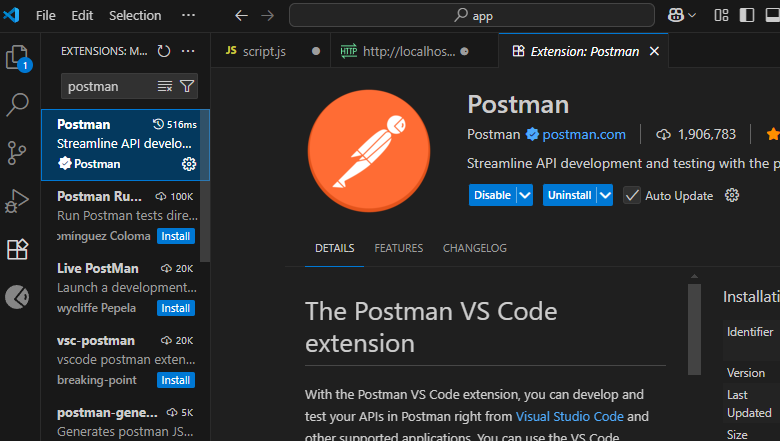Open Source Control view
The image size is (780, 441).
pyautogui.click(x=18, y=152)
